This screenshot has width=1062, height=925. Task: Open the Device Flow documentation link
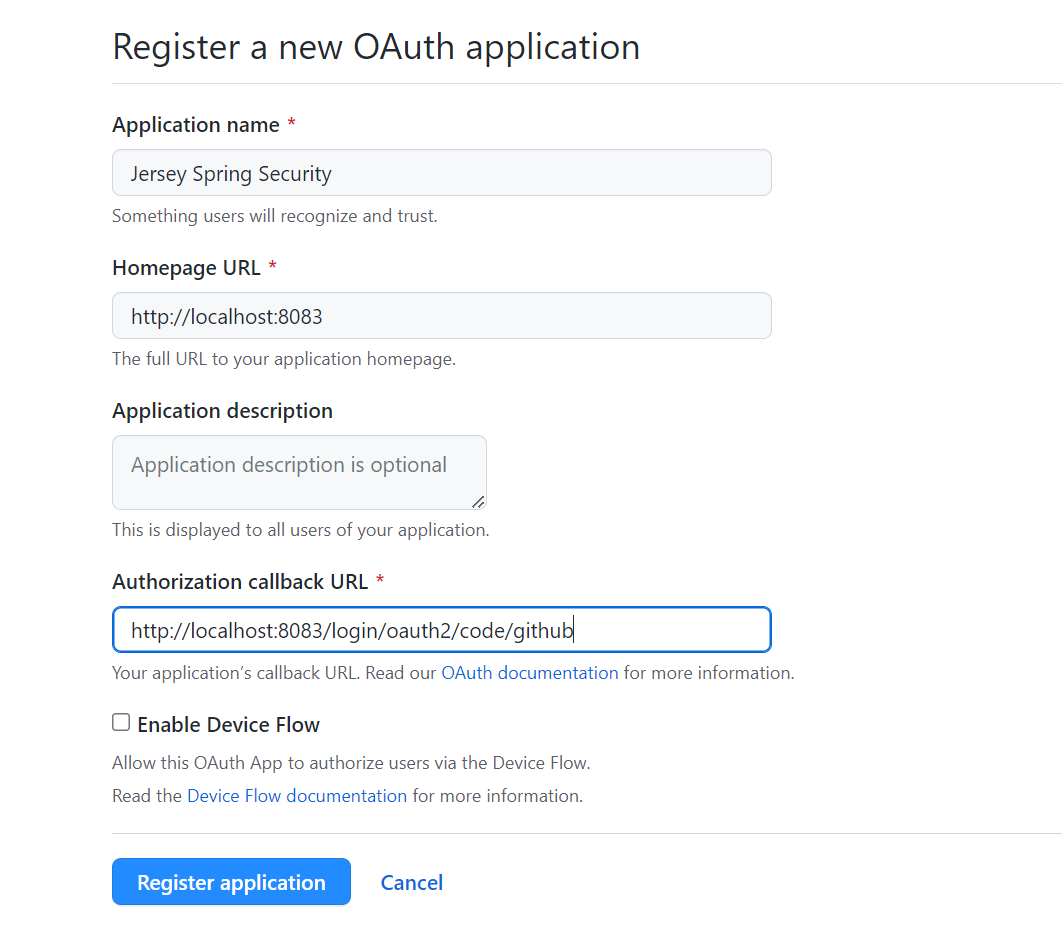click(297, 796)
